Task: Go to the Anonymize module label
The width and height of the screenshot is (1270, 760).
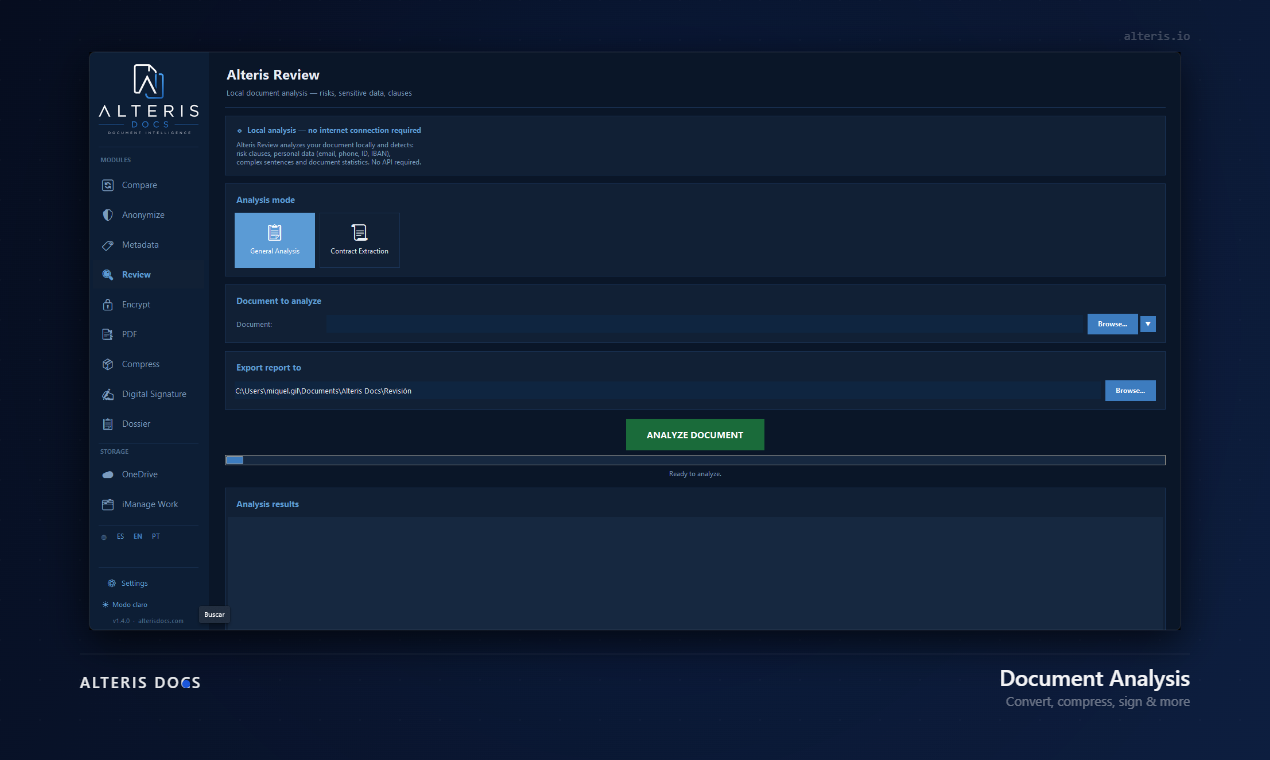Action: 143,215
